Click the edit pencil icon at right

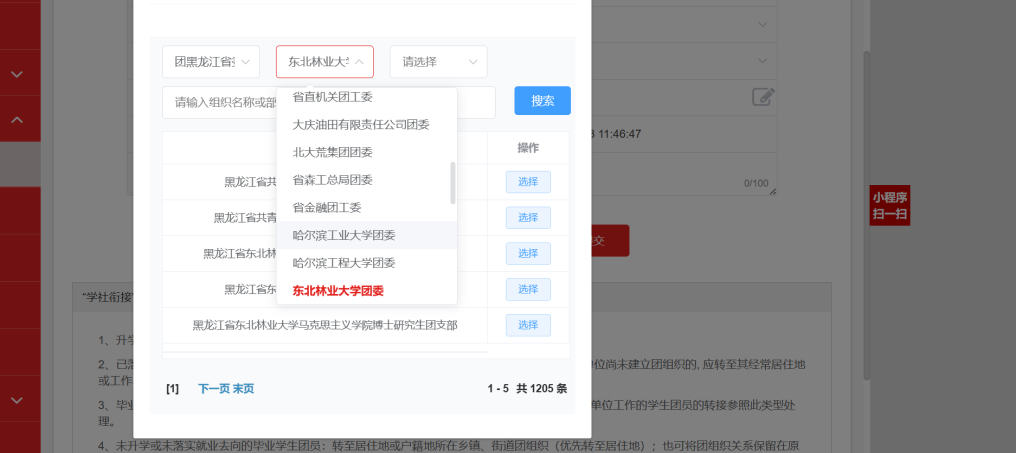point(763,97)
